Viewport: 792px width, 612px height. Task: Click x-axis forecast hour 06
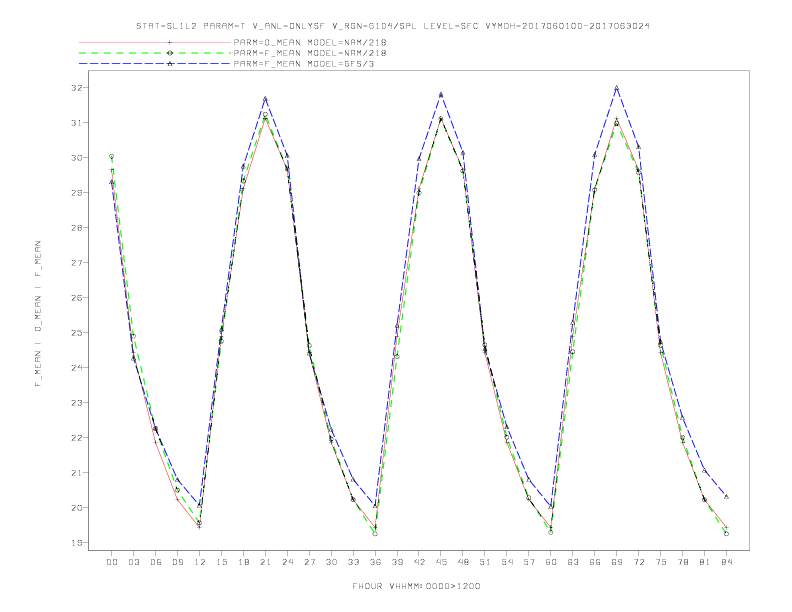[156, 562]
